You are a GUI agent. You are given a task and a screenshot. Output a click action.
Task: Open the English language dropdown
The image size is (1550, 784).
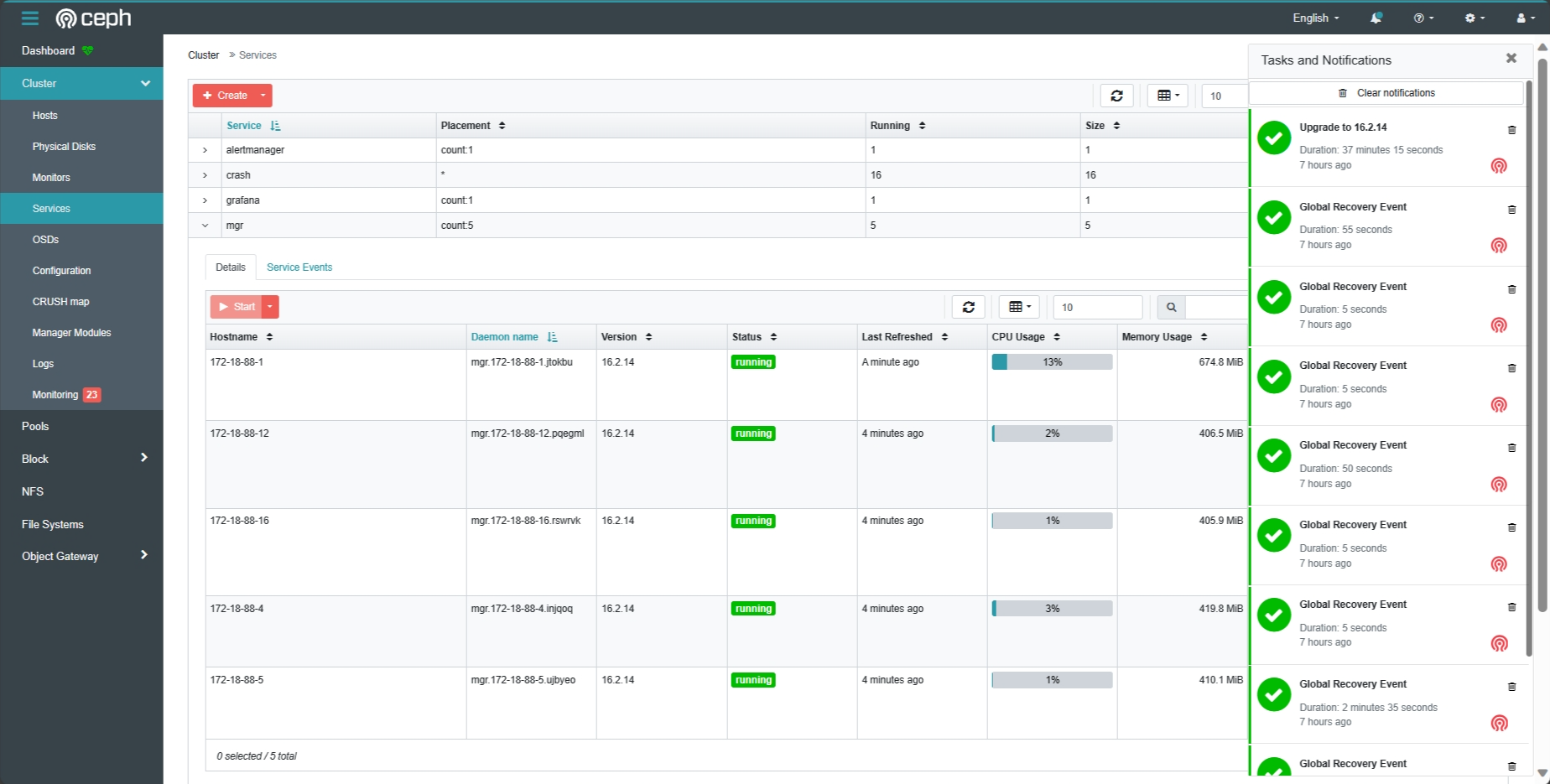pyautogui.click(x=1315, y=18)
